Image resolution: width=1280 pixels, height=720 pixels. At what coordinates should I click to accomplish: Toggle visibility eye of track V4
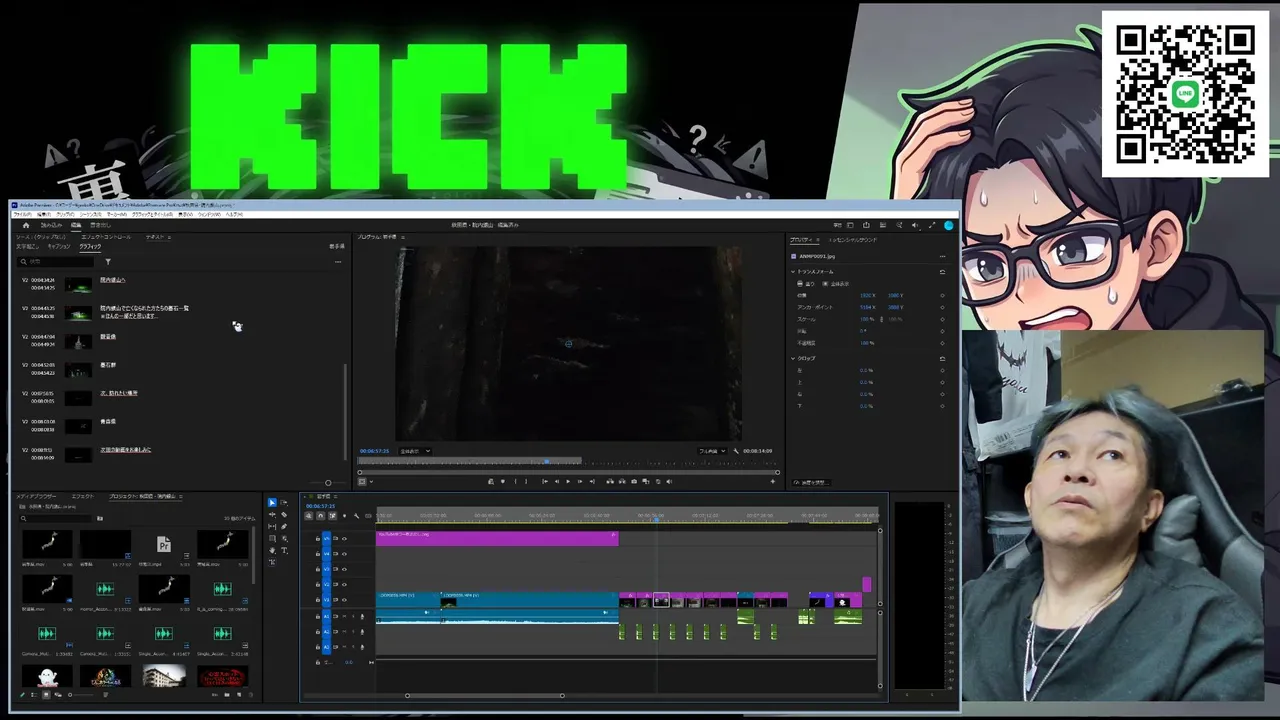(x=344, y=553)
